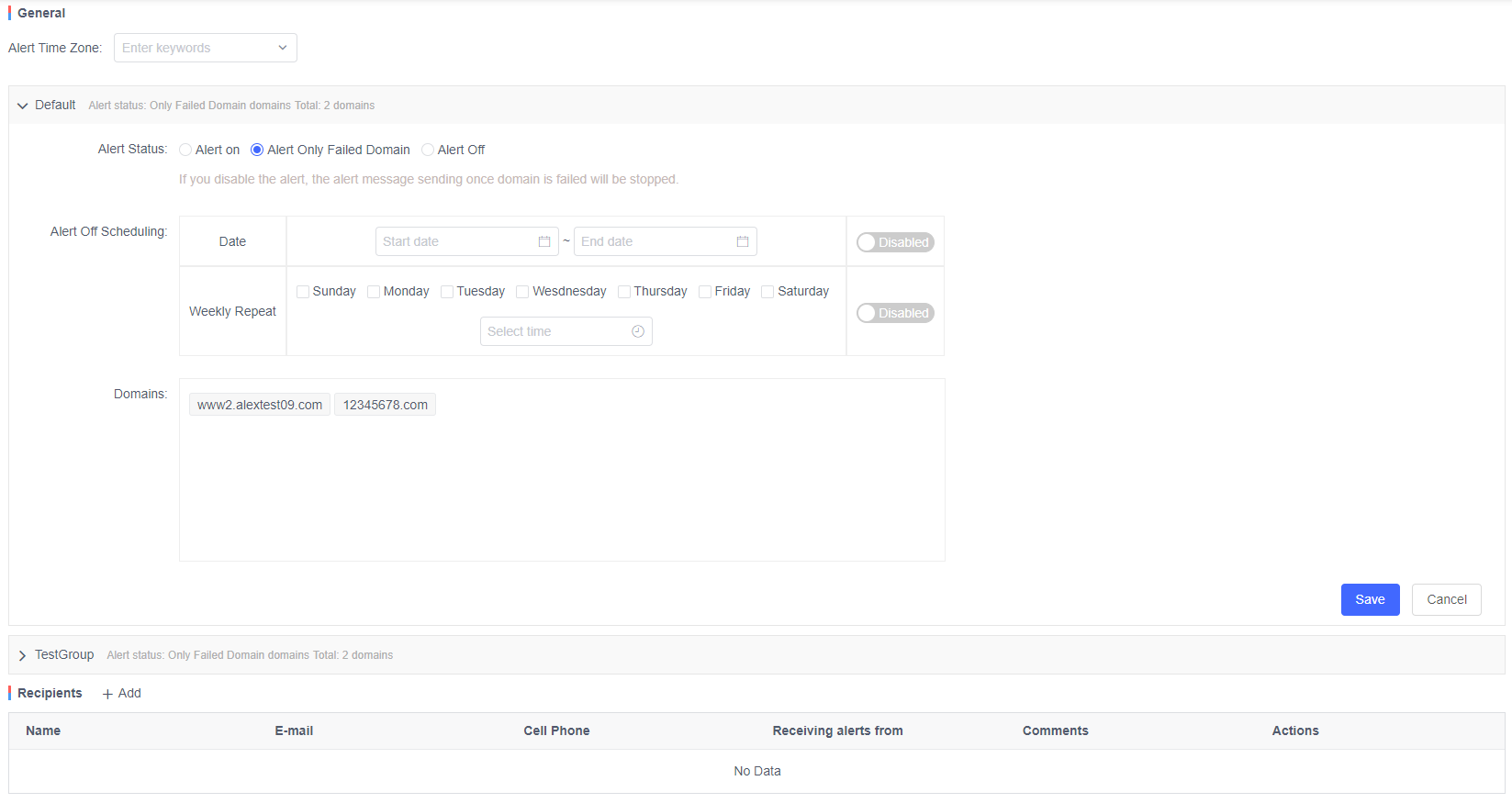Click the 12345678.com domain tag
The image size is (1512, 803).
(385, 405)
